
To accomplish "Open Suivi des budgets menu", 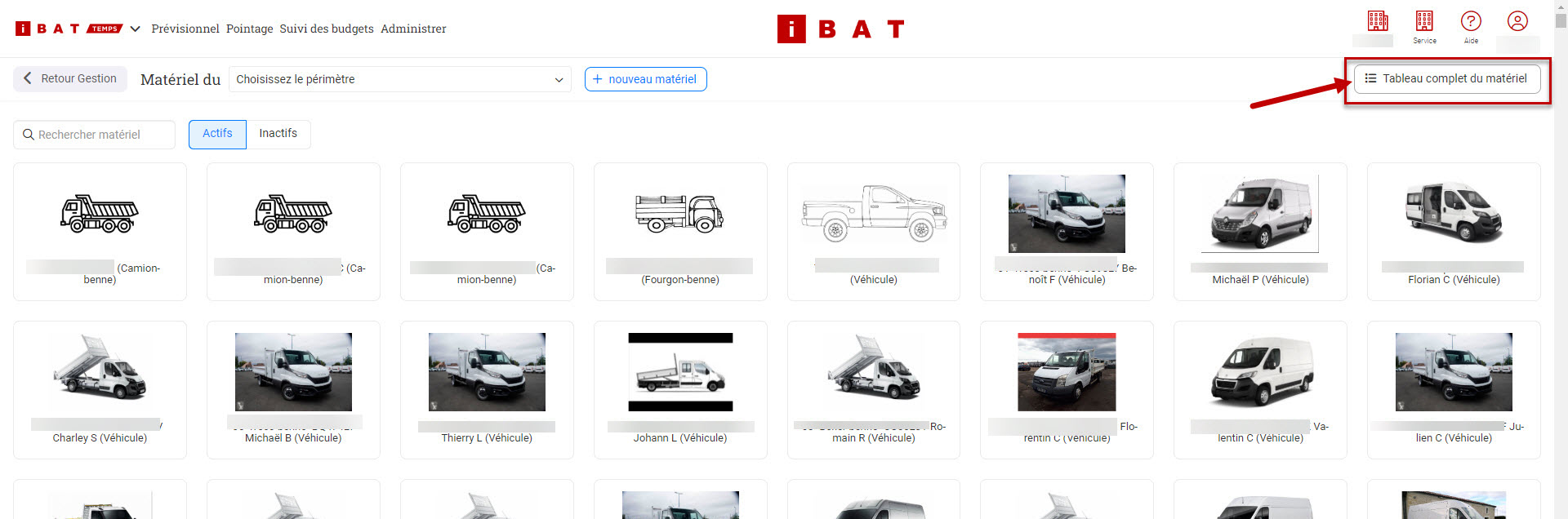I will pos(327,29).
